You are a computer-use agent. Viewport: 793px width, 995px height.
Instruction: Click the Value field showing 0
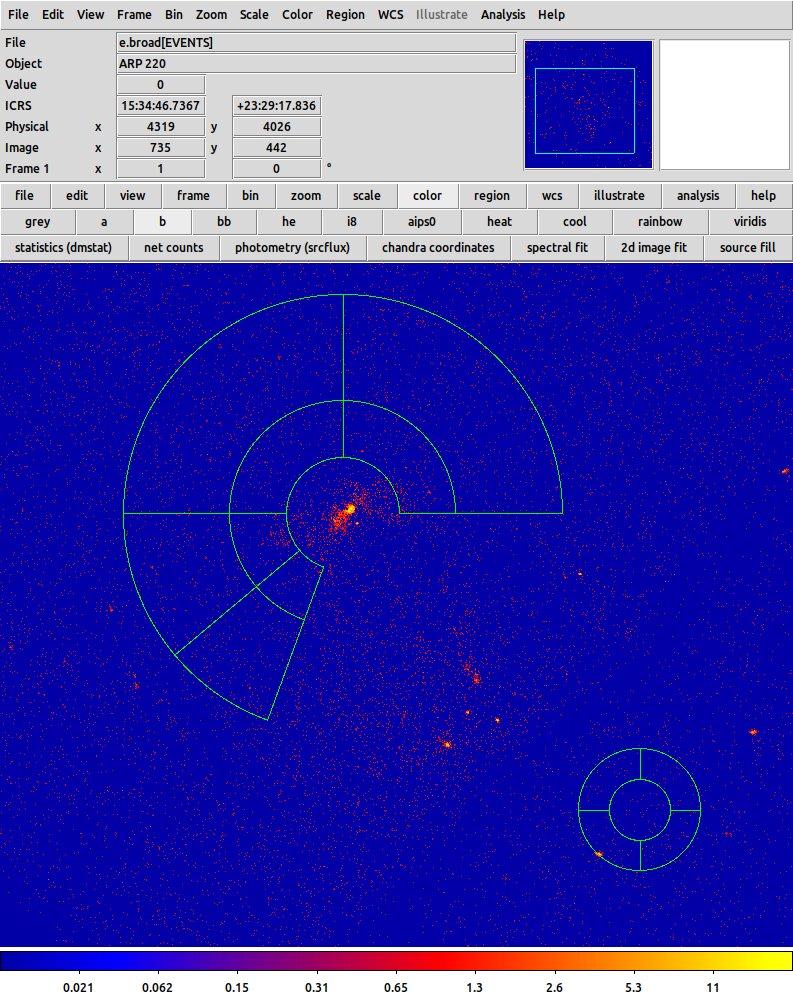[161, 84]
